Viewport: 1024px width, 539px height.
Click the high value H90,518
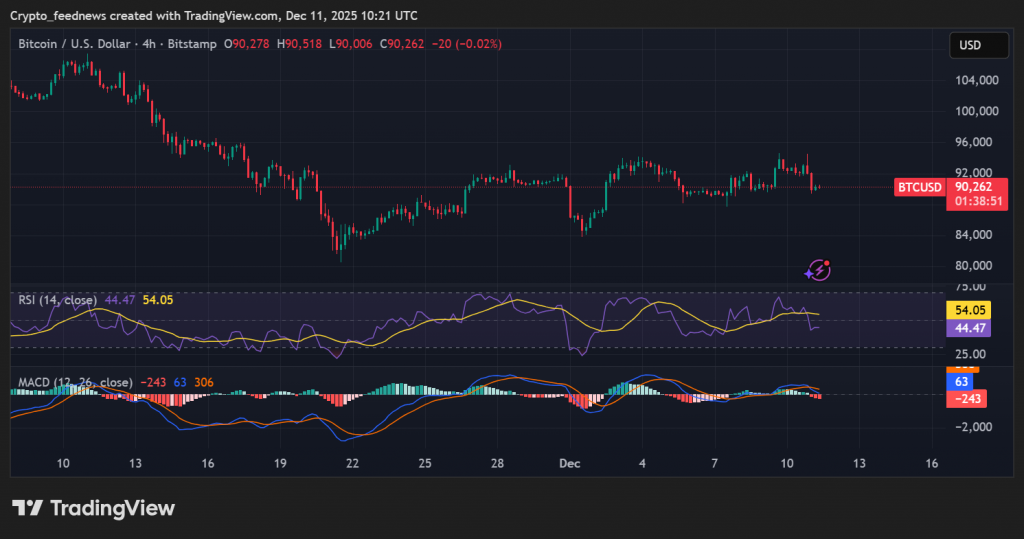(299, 44)
